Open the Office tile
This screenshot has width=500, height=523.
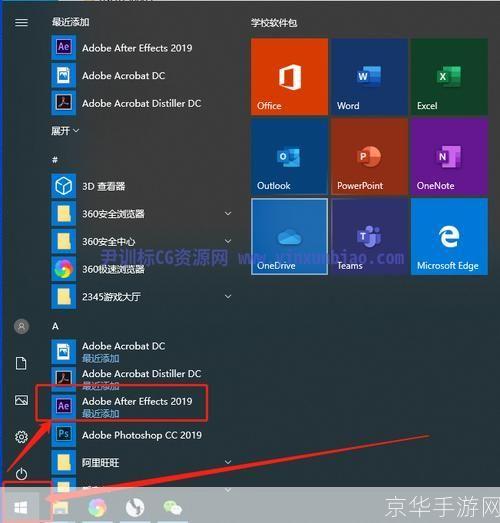[x=289, y=76]
